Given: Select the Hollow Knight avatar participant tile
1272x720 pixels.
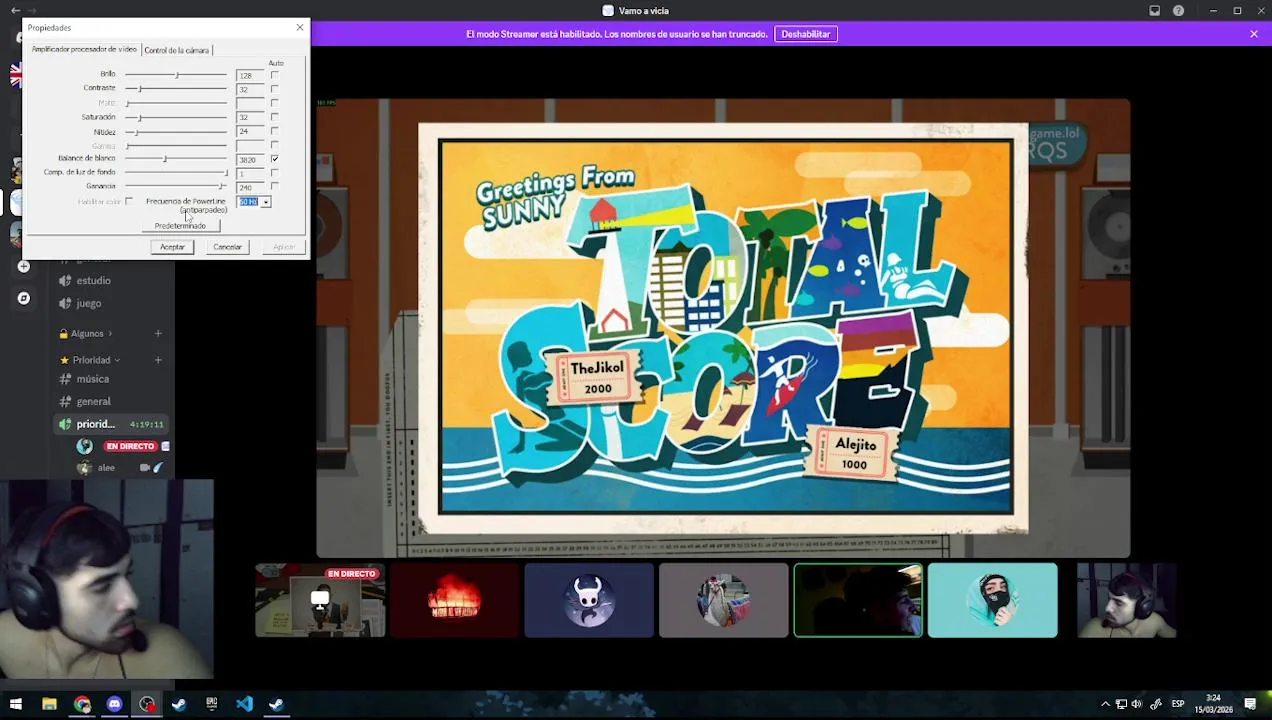Looking at the screenshot, I should 589,600.
